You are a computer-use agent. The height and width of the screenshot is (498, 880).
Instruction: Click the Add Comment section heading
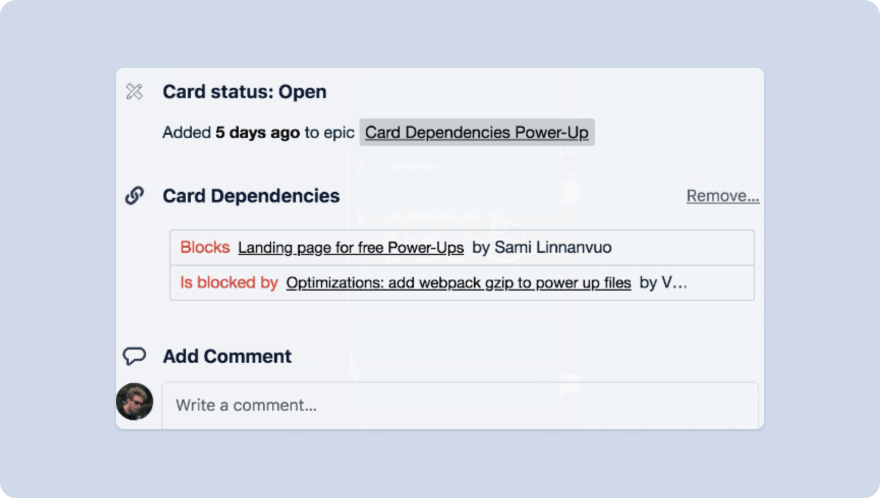(x=227, y=356)
